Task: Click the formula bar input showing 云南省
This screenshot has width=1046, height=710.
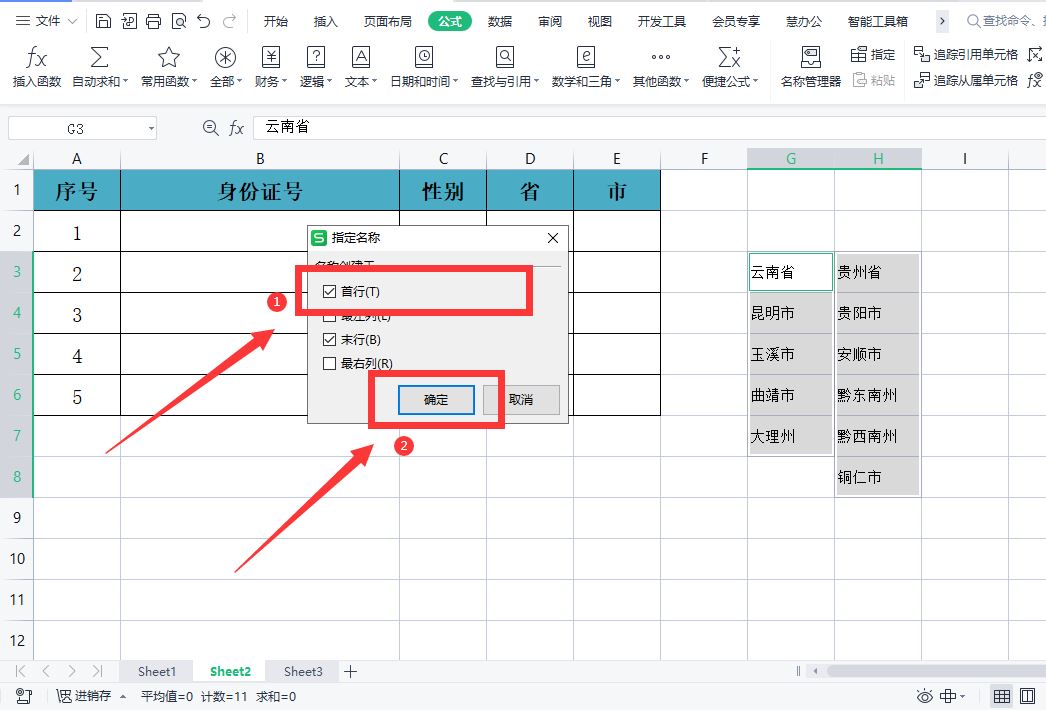Action: (x=649, y=127)
